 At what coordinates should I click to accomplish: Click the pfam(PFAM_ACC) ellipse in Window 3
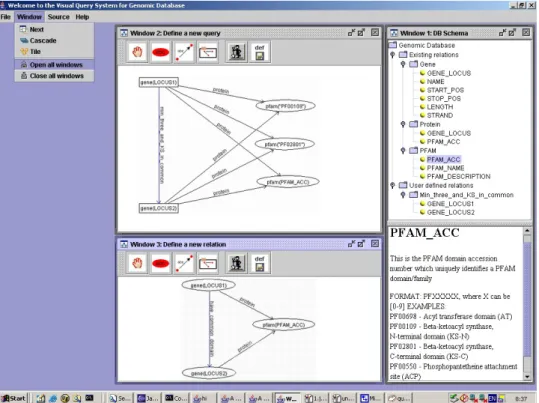coord(284,325)
